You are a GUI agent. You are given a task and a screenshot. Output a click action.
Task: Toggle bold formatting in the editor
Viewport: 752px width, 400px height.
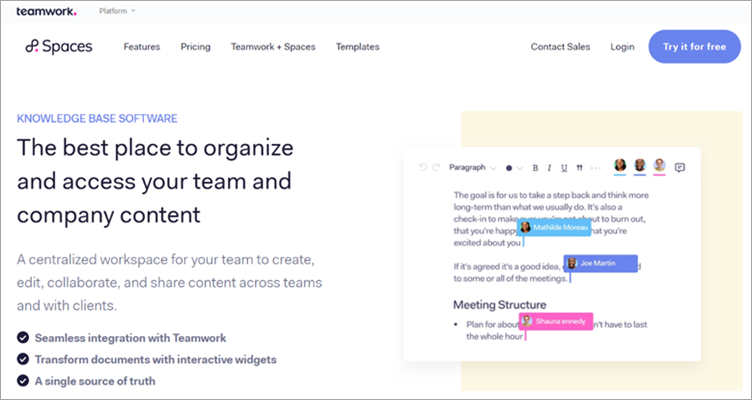535,167
